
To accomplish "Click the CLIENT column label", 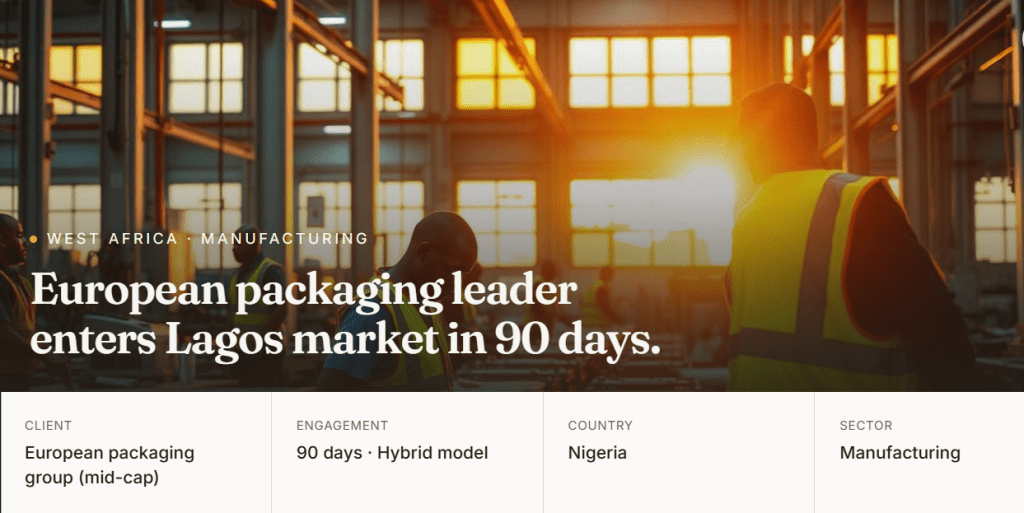I will [48, 425].
